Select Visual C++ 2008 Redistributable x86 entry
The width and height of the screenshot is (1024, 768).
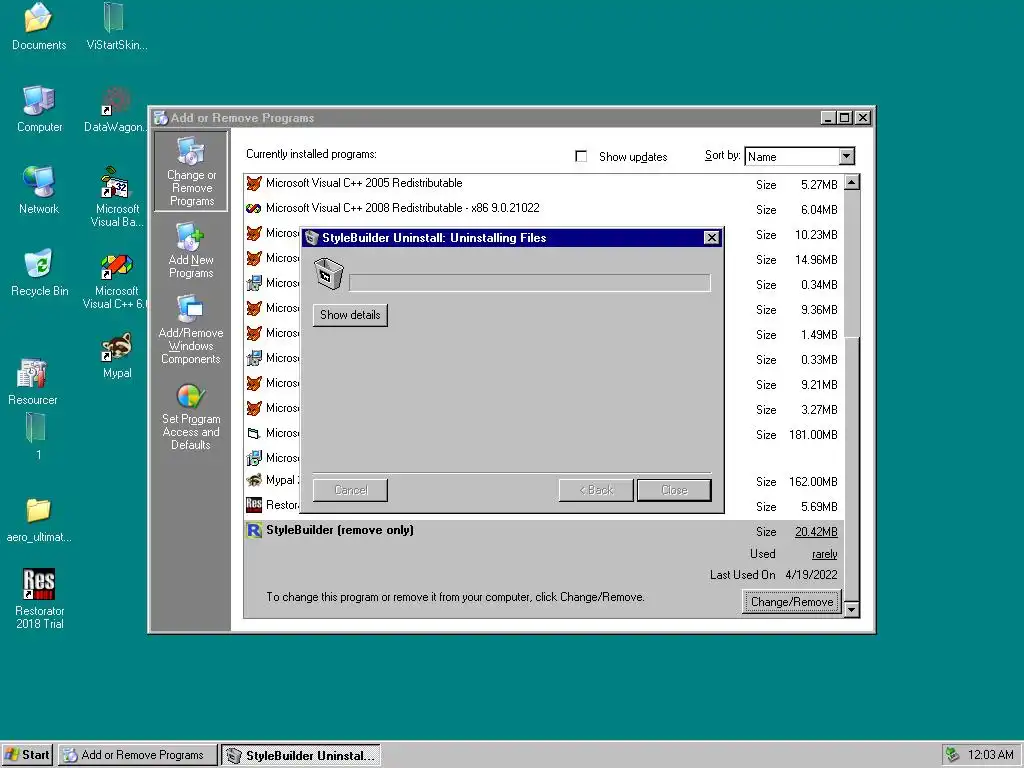[402, 208]
